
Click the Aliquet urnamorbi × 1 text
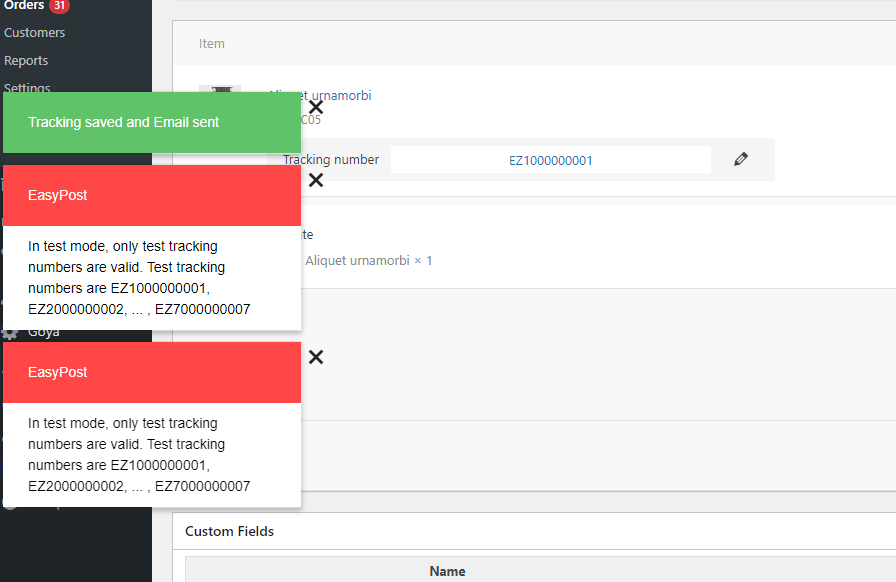coord(369,261)
